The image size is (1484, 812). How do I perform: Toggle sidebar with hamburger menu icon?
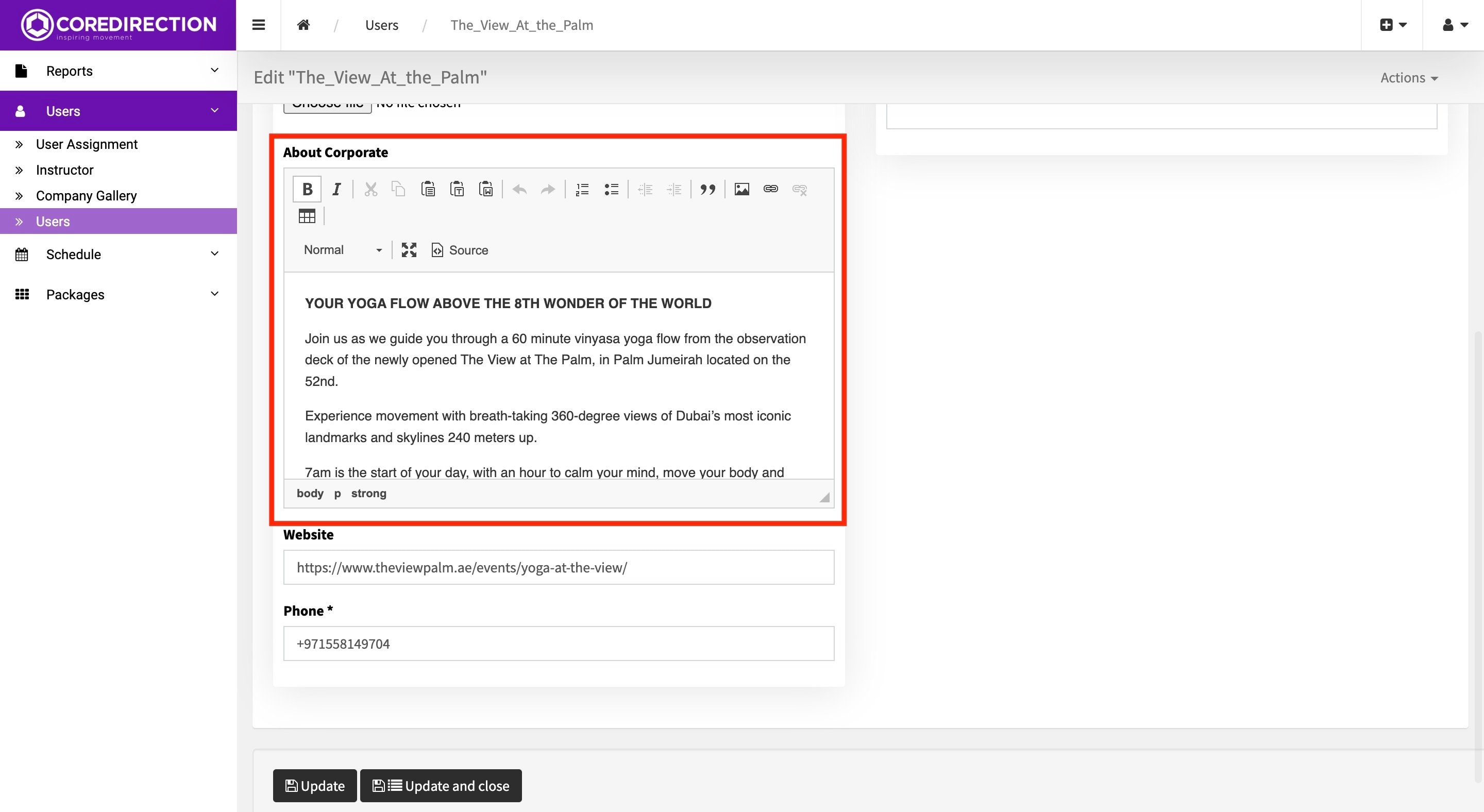(259, 25)
